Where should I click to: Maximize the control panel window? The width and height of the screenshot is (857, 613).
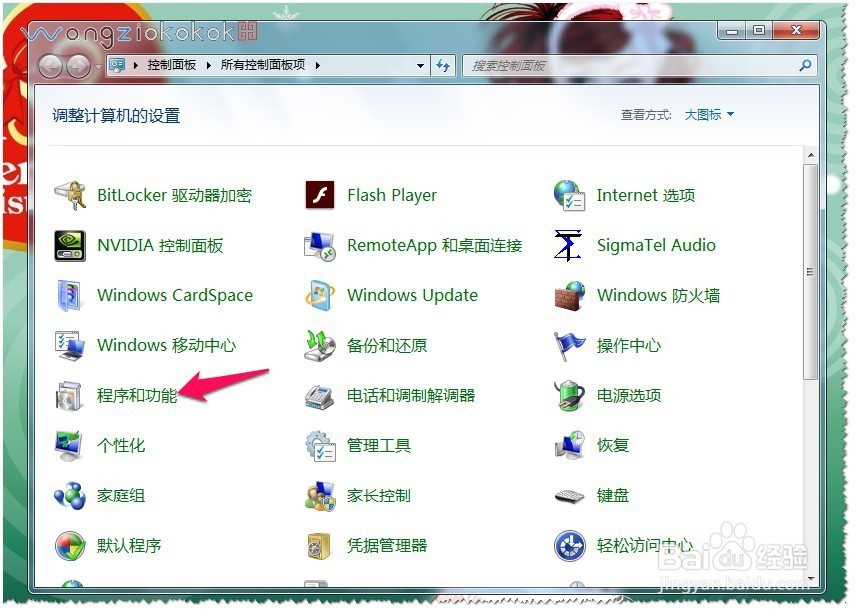759,31
